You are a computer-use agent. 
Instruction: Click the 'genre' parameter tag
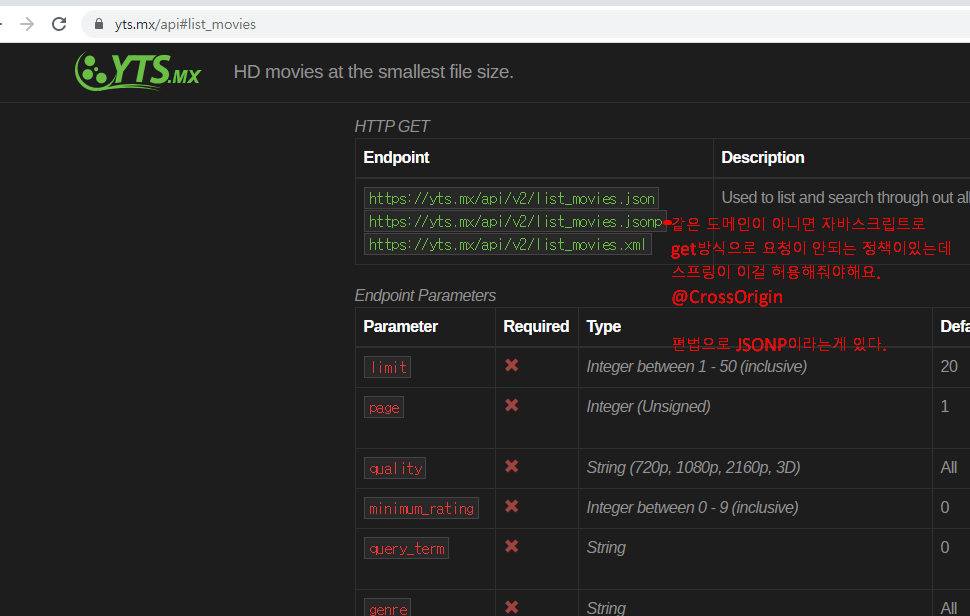387,609
